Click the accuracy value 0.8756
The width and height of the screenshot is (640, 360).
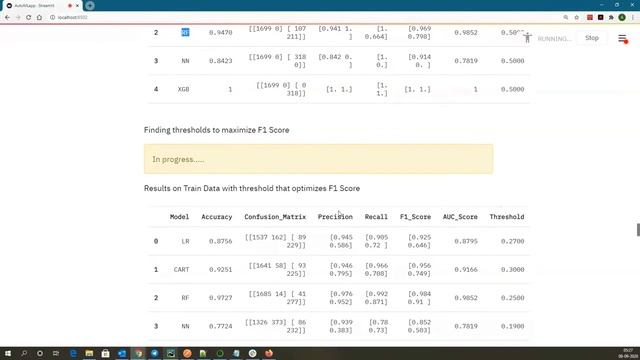(x=220, y=241)
